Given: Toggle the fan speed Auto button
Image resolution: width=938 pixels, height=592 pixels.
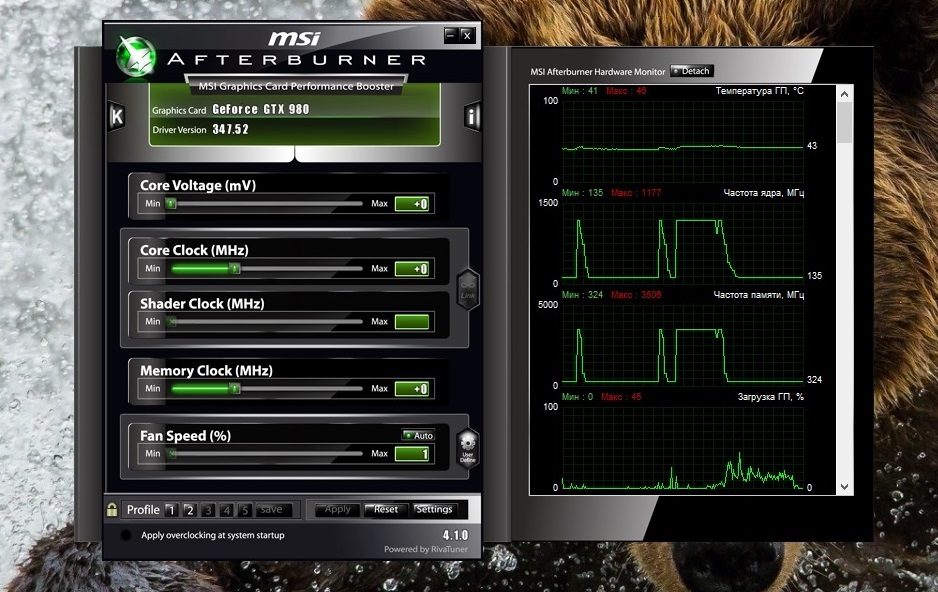Looking at the screenshot, I should (x=418, y=435).
